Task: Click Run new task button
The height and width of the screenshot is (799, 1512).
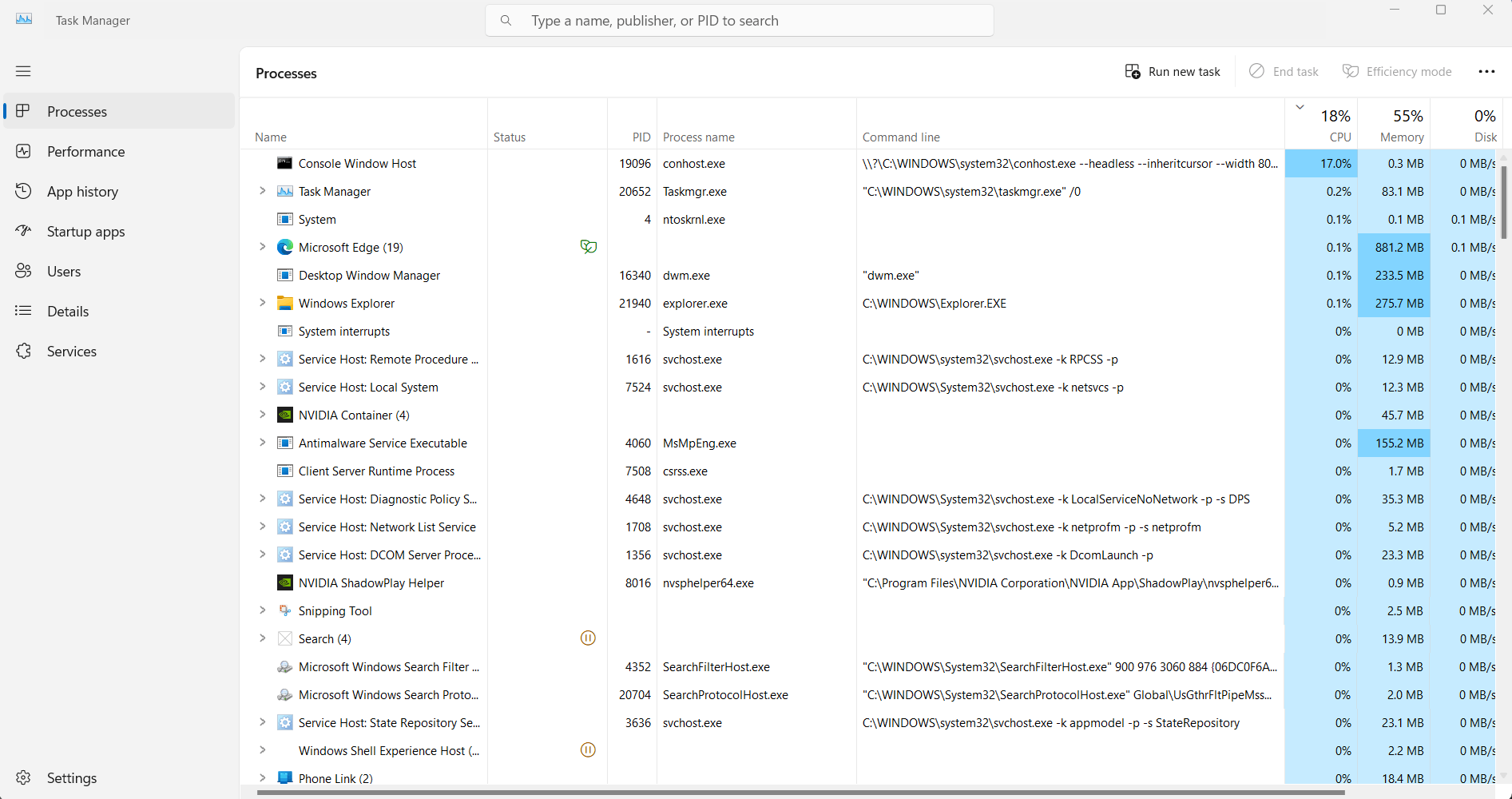Action: 1173,72
